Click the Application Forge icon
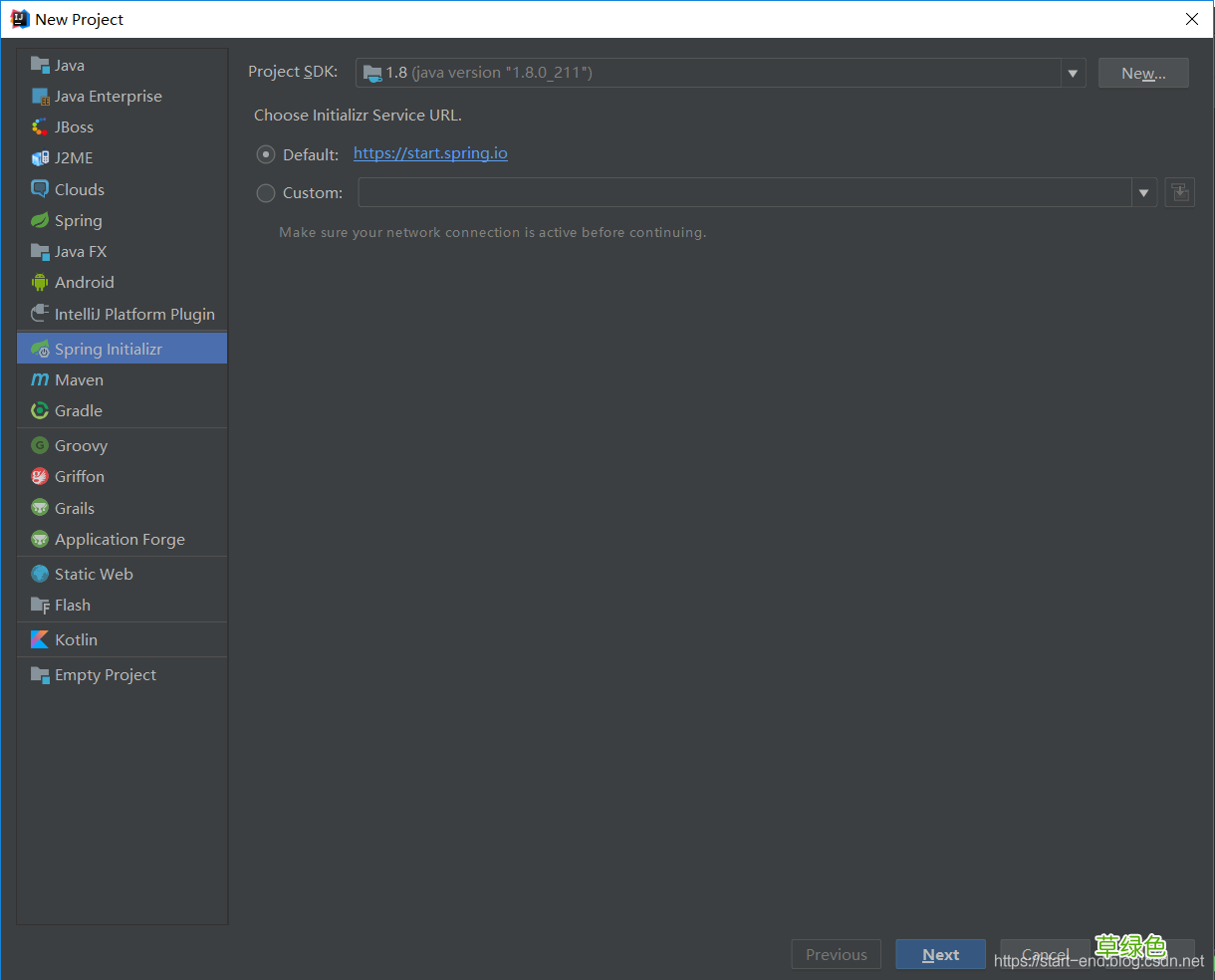This screenshot has height=980, width=1215. click(x=40, y=539)
